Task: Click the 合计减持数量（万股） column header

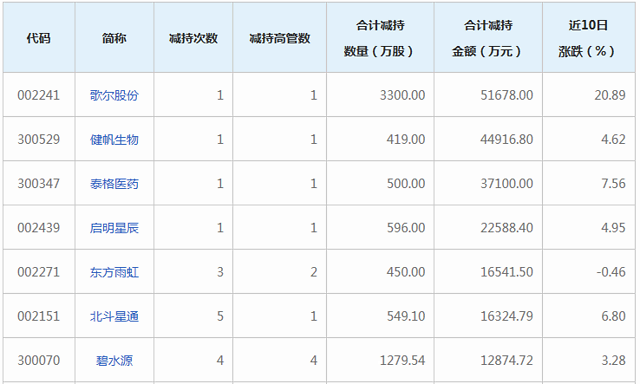Action: coord(380,38)
